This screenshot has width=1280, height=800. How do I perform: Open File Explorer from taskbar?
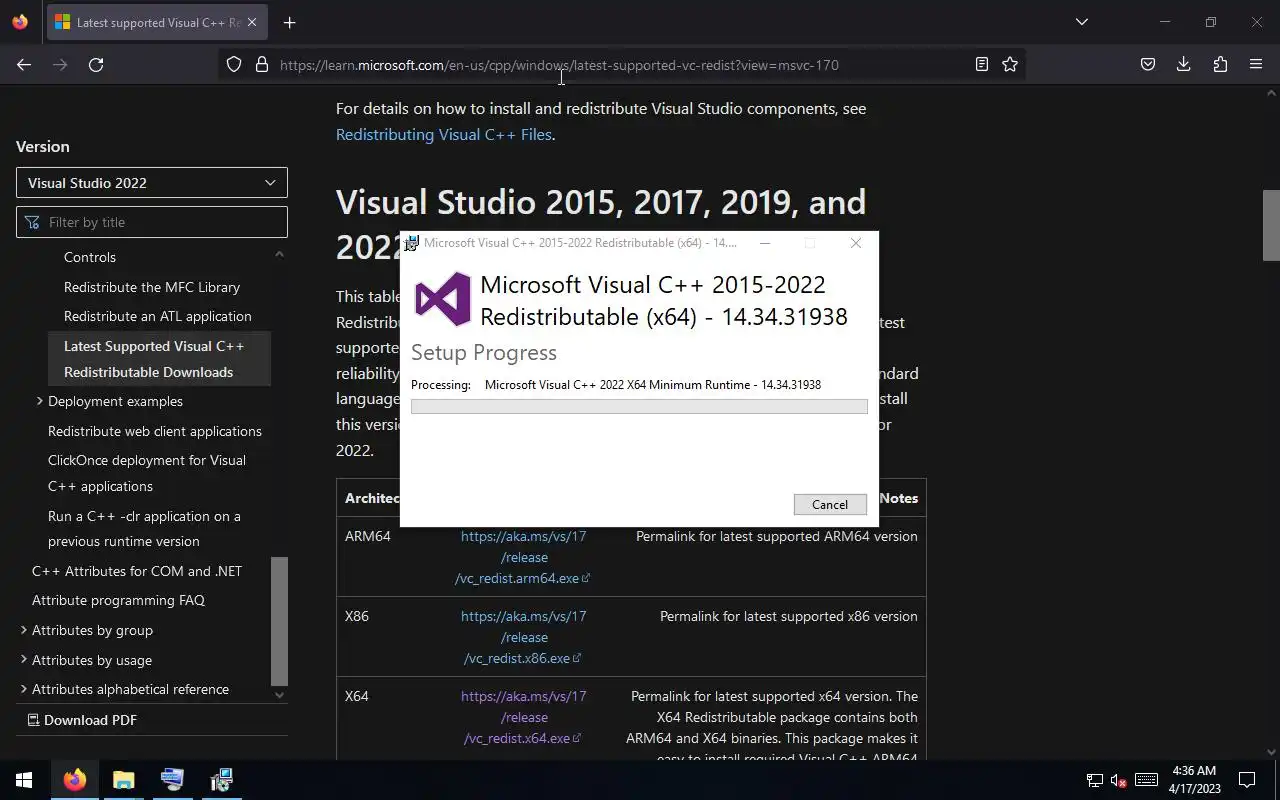123,780
